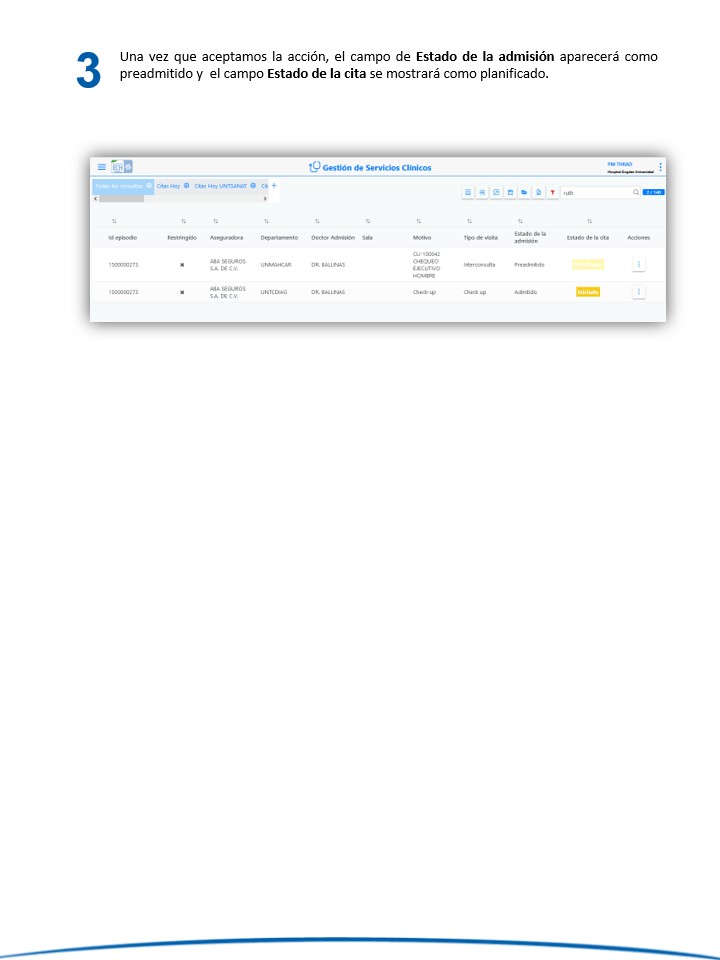Viewport: 720px width, 960px height.
Task: Open the user options three-dot menu
Action: (x=660, y=167)
